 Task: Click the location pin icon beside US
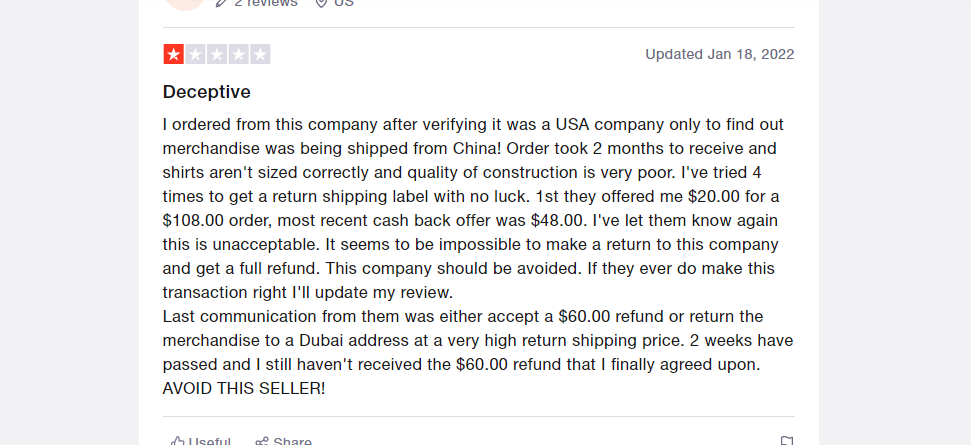pos(321,2)
